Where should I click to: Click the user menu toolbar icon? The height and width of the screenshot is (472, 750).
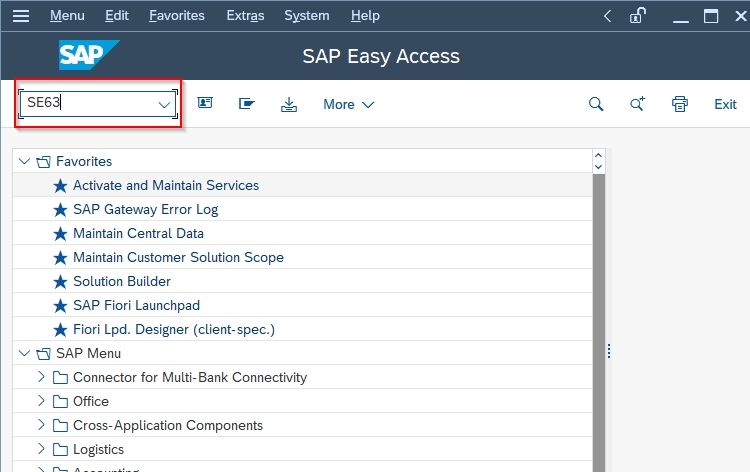[205, 103]
